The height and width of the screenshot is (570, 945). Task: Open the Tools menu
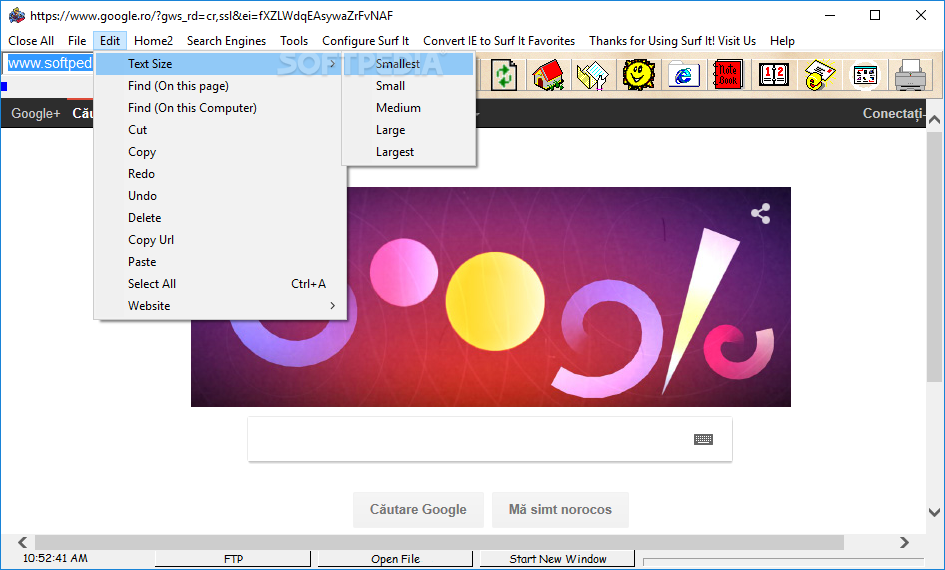(294, 40)
